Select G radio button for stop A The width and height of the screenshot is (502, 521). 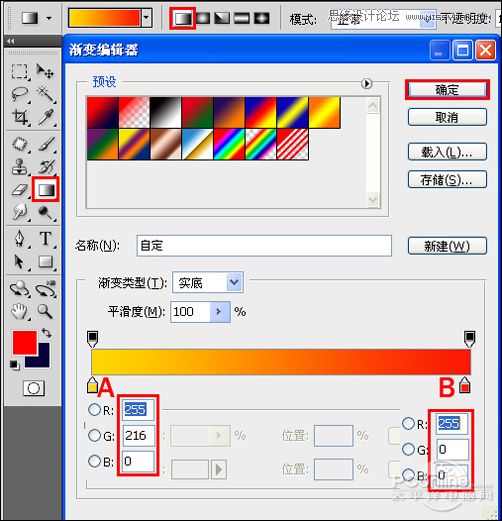coord(94,435)
